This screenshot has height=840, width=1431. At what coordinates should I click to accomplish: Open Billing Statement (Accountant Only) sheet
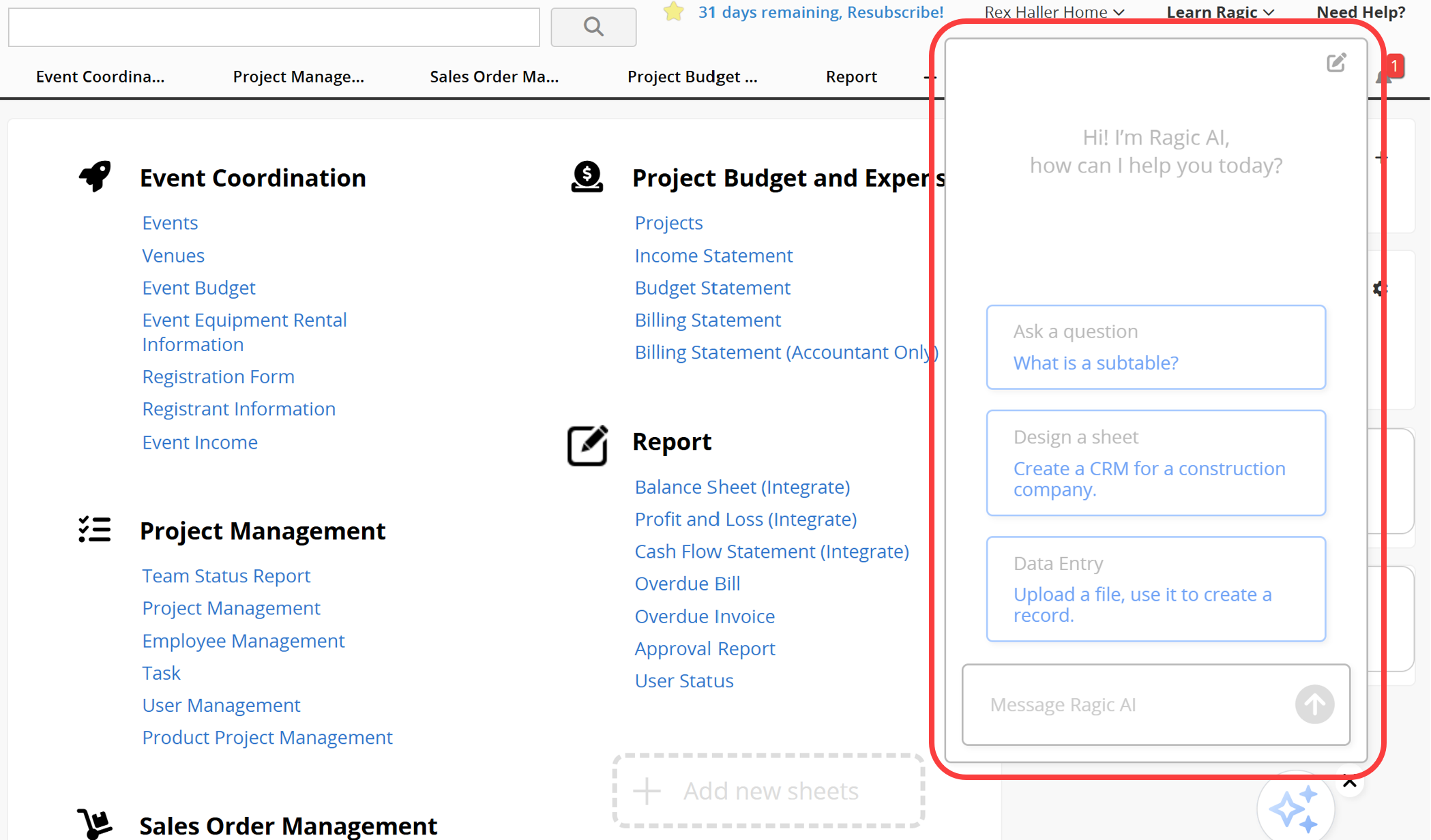[x=786, y=352]
